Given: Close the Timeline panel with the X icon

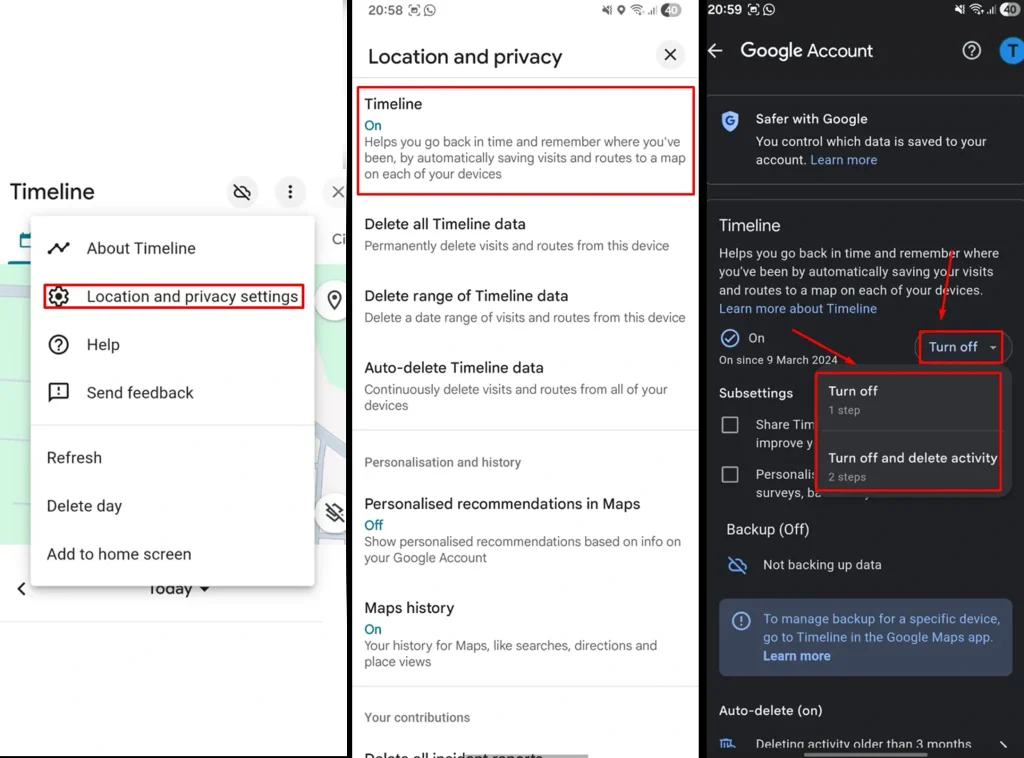Looking at the screenshot, I should pos(337,192).
